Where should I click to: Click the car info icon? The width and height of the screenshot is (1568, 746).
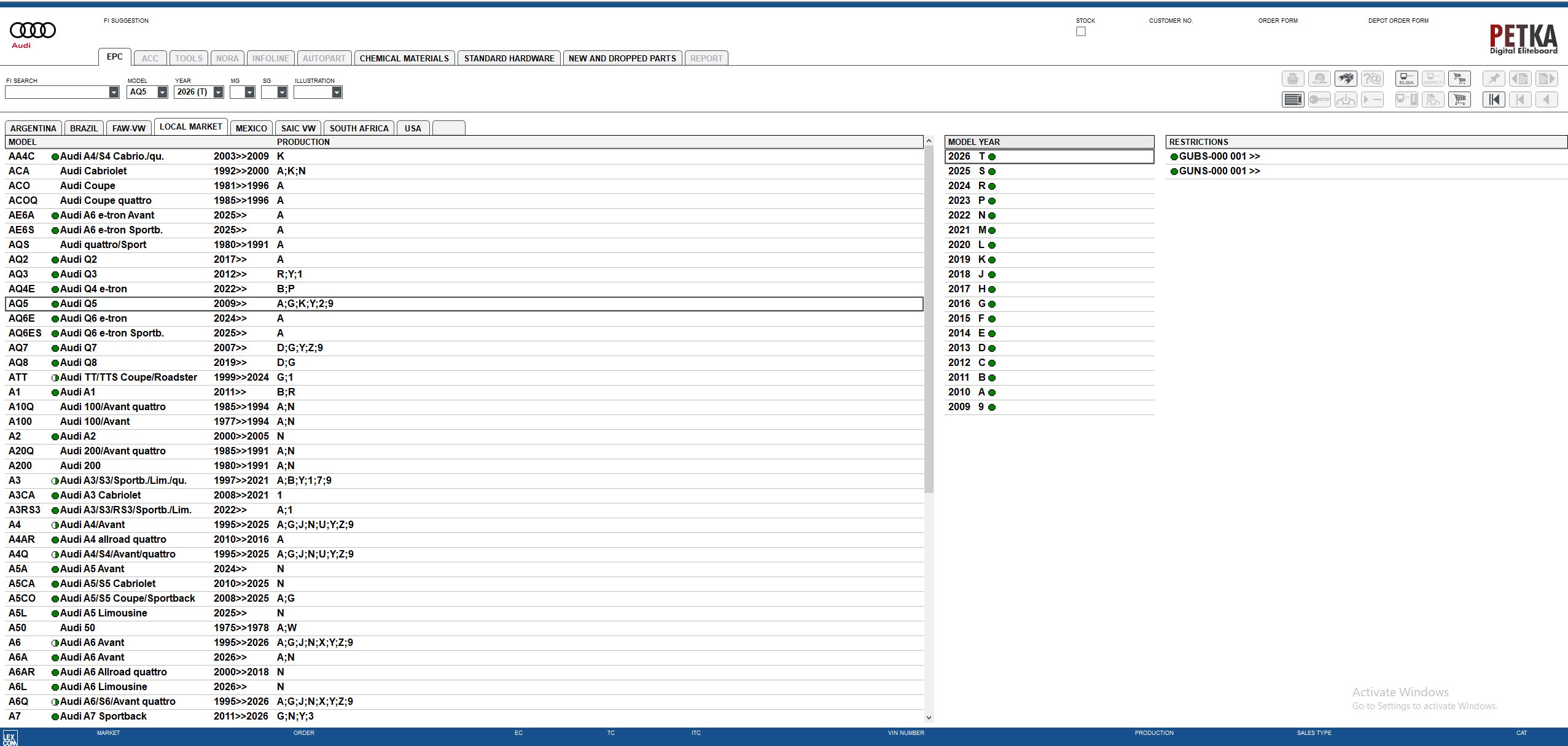[1346, 99]
